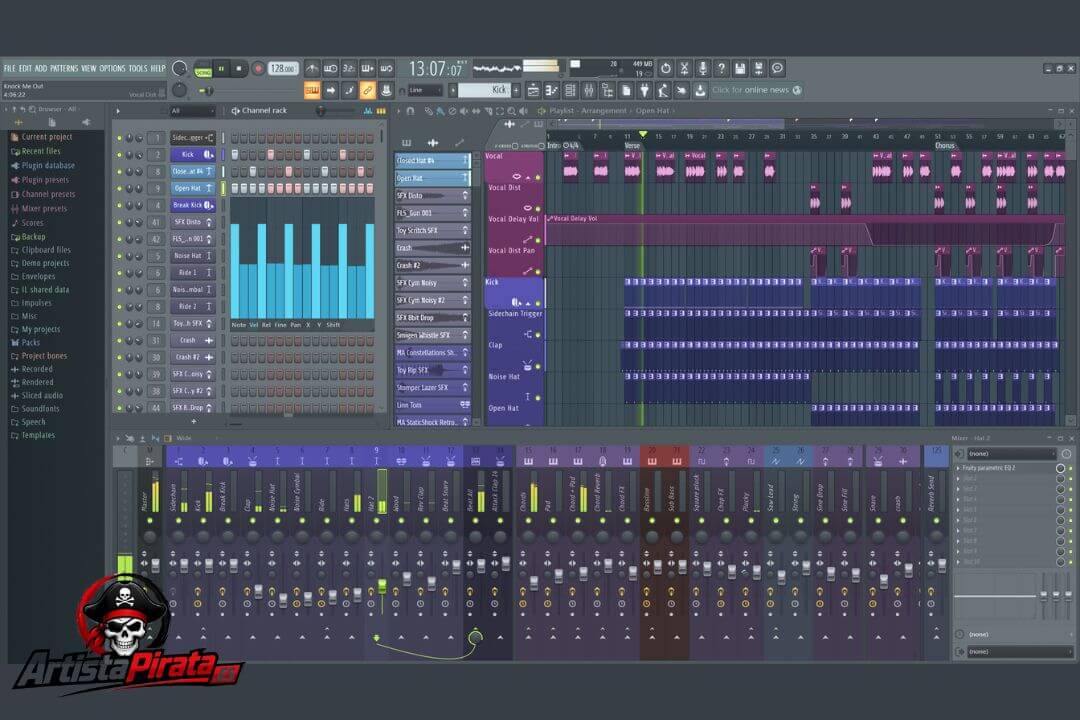Open the Line snap dropdown

pos(425,90)
